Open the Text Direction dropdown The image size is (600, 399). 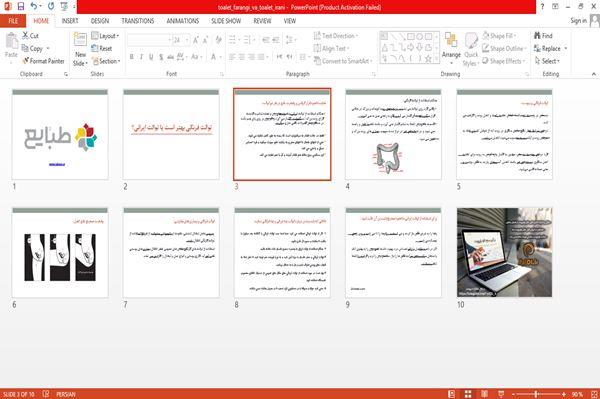pos(336,36)
